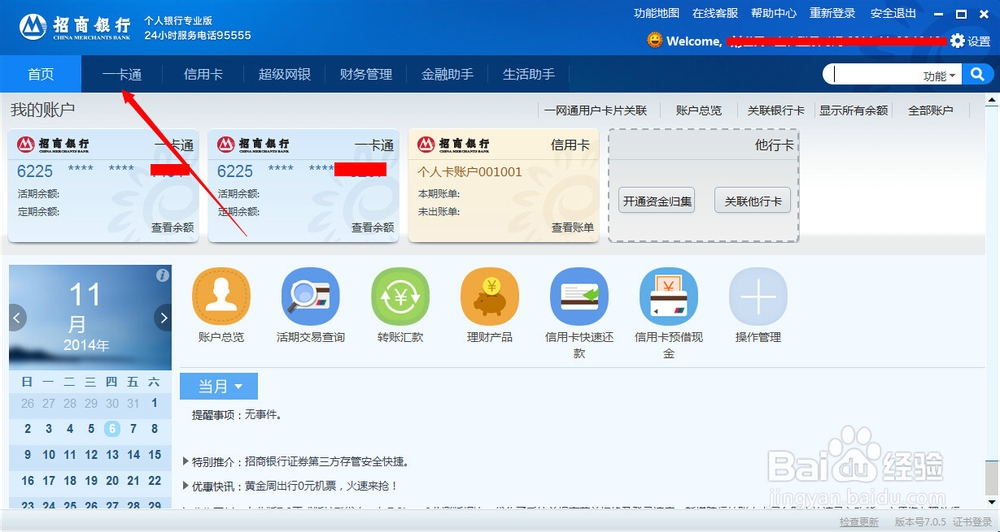
Task: Open the 超级网银 menu tab
Action: pyautogui.click(x=284, y=74)
